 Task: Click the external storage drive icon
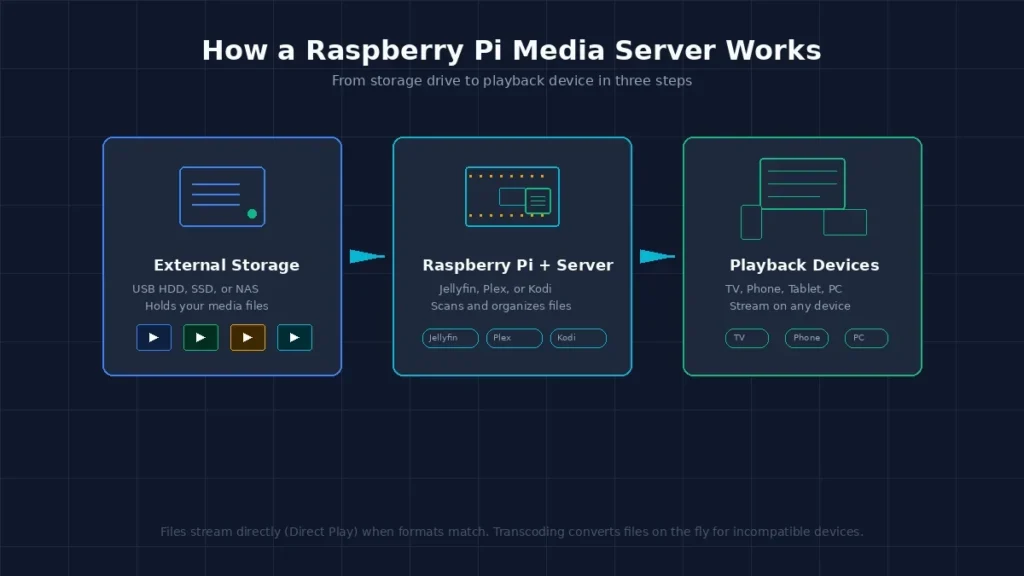(222, 197)
